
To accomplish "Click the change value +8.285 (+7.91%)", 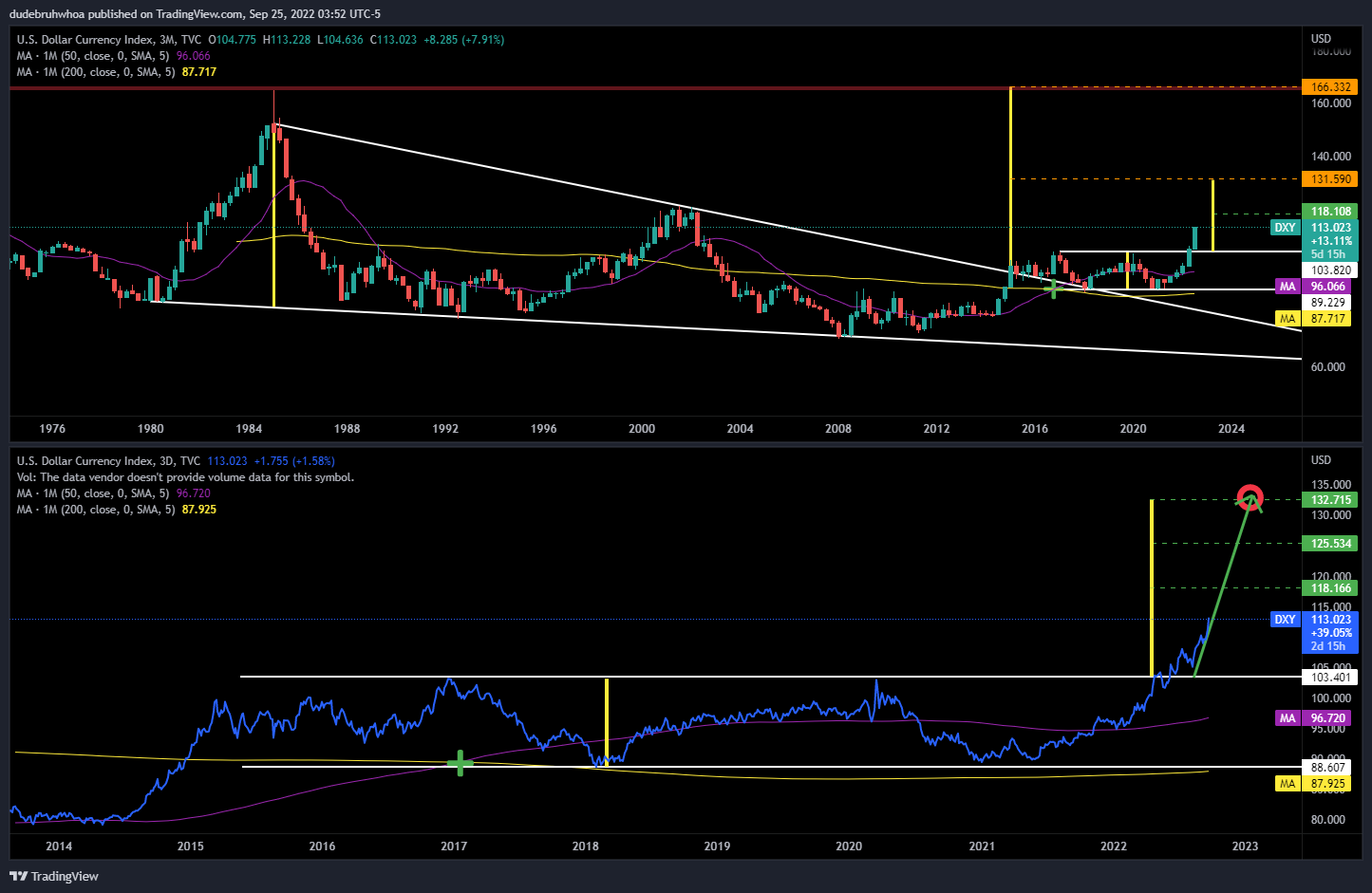I will click(x=464, y=40).
